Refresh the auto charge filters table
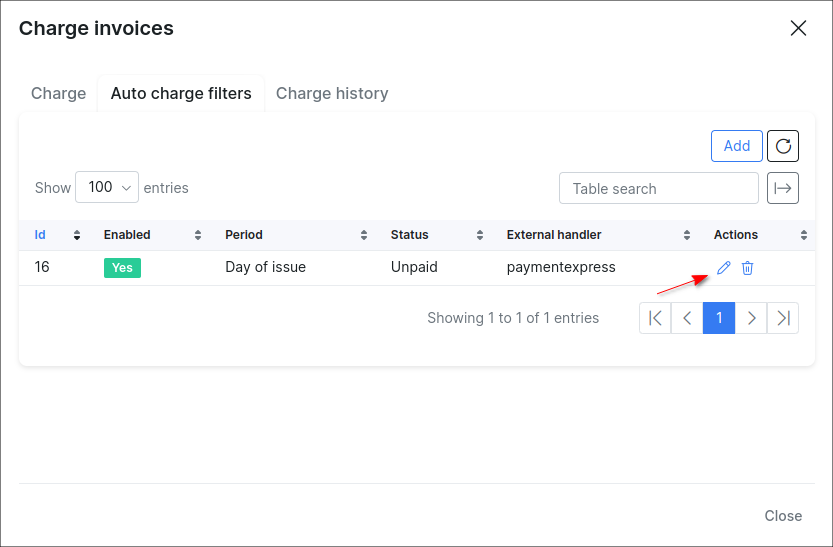Viewport: 833px width, 547px height. tap(783, 146)
